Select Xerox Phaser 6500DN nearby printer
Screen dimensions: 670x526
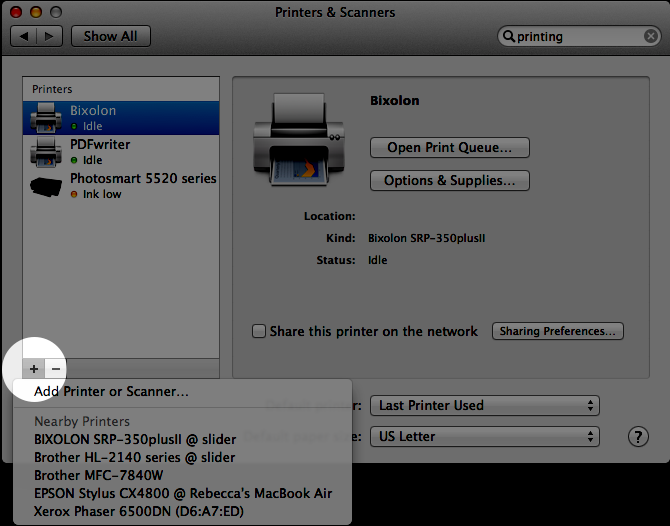[183, 511]
